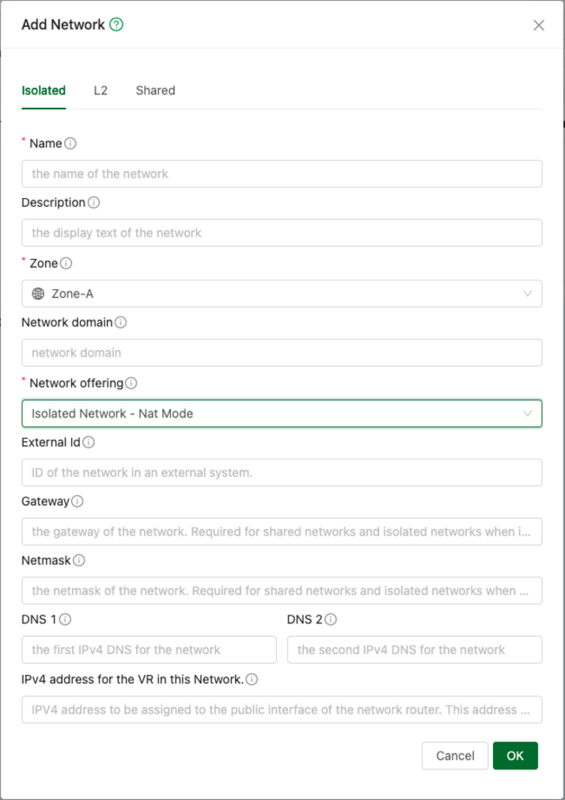The image size is (565, 800).
Task: Select the Isolated tab
Action: 43,91
